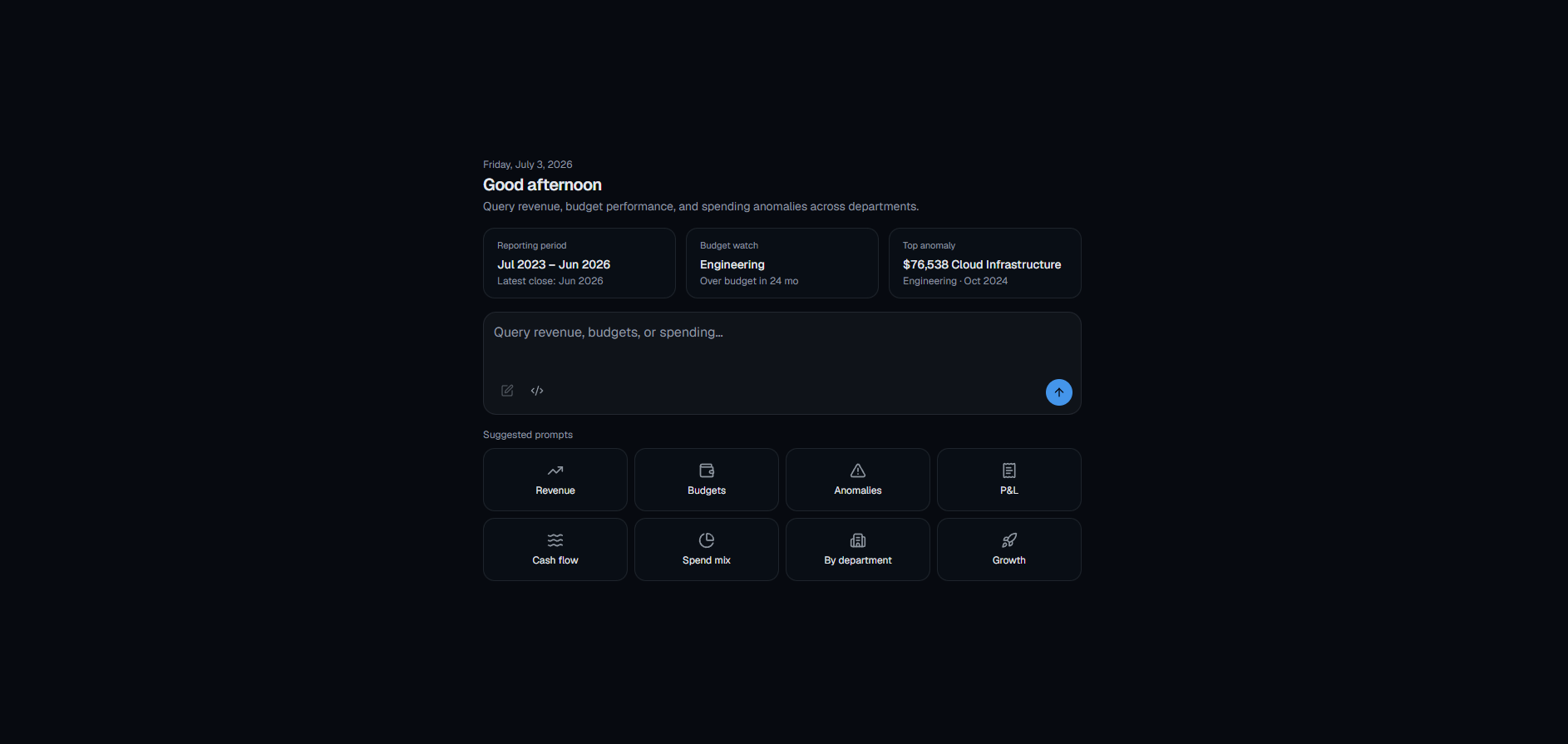Select the Revenue suggested prompt label

555,490
